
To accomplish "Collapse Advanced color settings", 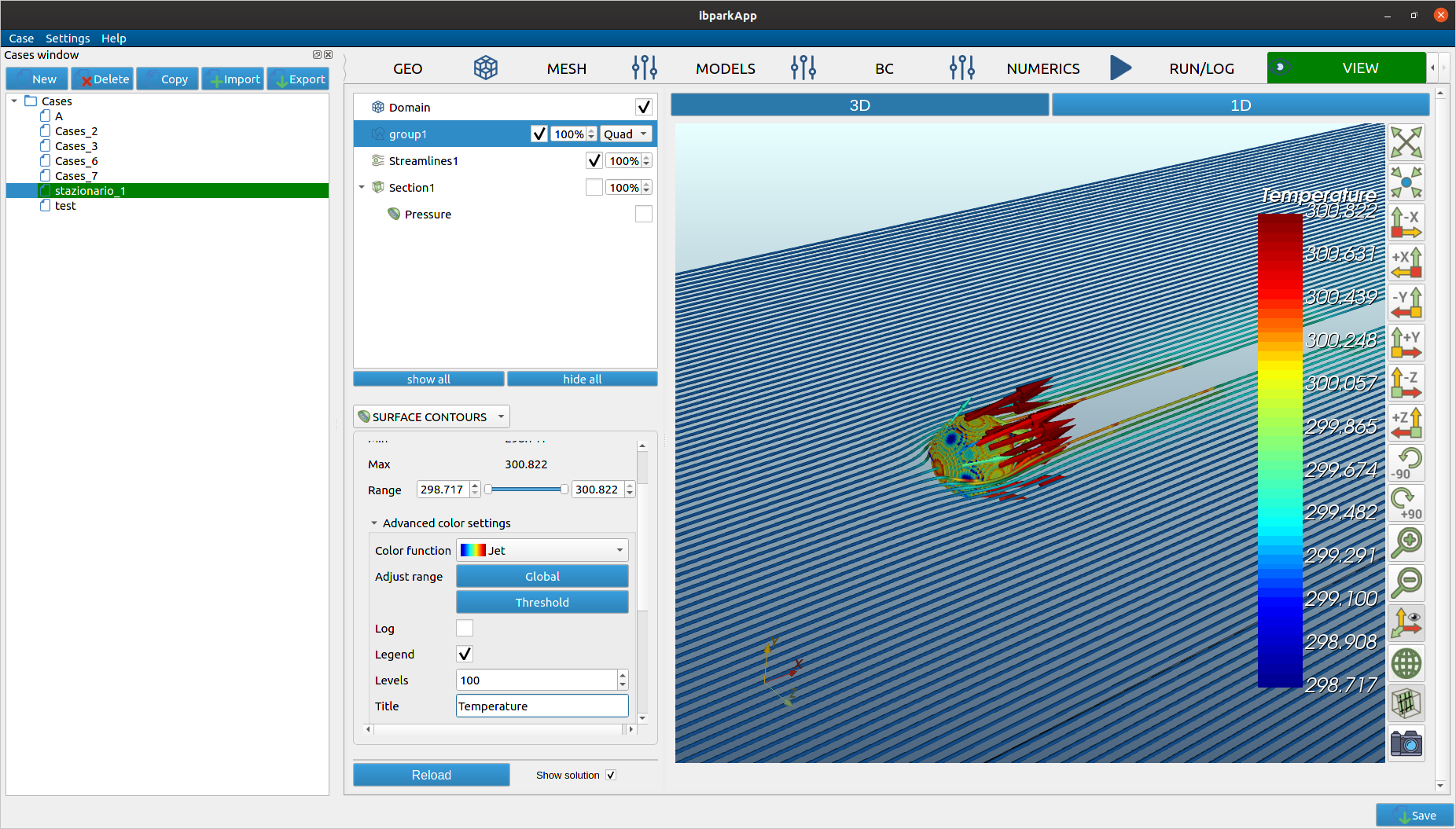I will pyautogui.click(x=374, y=523).
